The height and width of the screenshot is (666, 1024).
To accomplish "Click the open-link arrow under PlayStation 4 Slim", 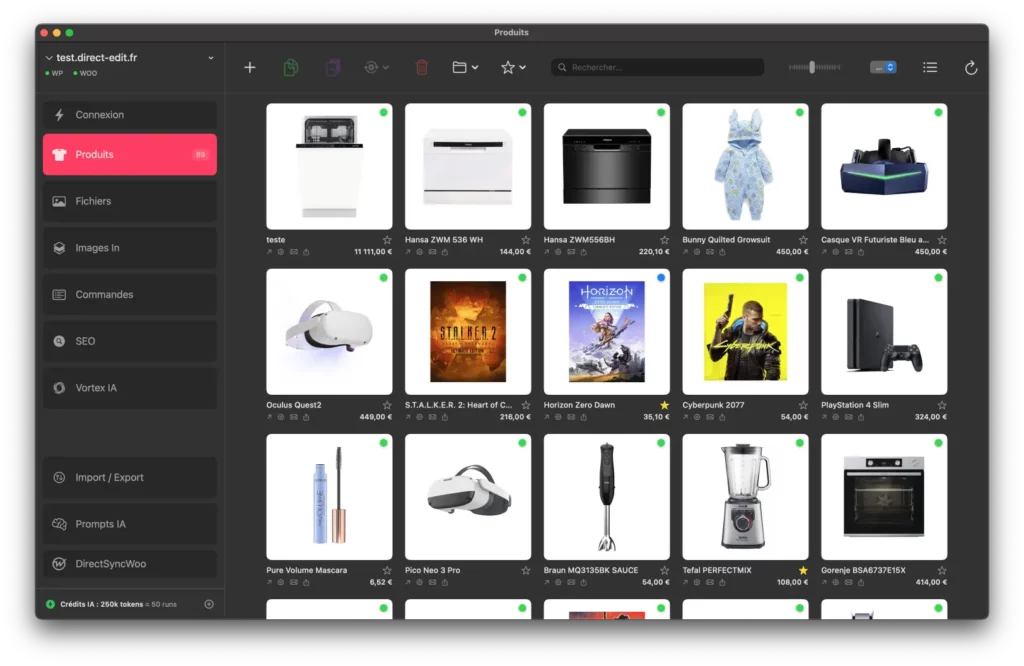I will coord(824,417).
